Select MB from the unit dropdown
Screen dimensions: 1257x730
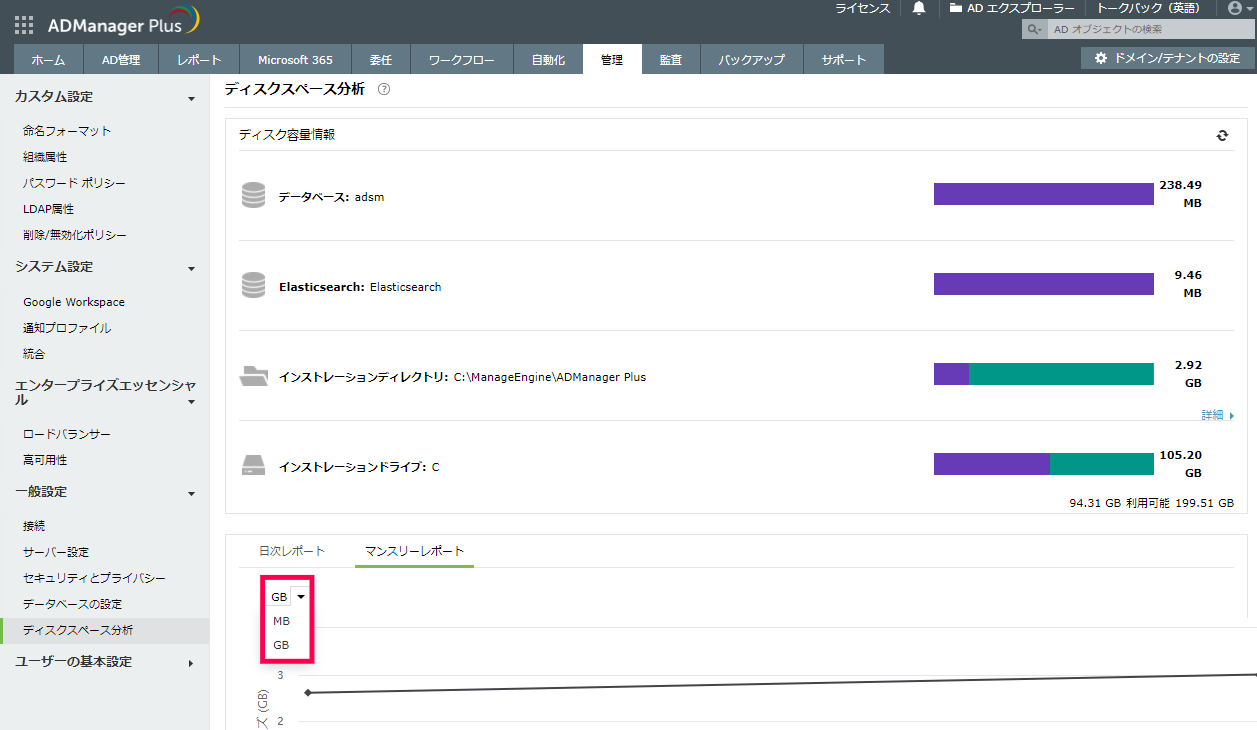pos(282,621)
